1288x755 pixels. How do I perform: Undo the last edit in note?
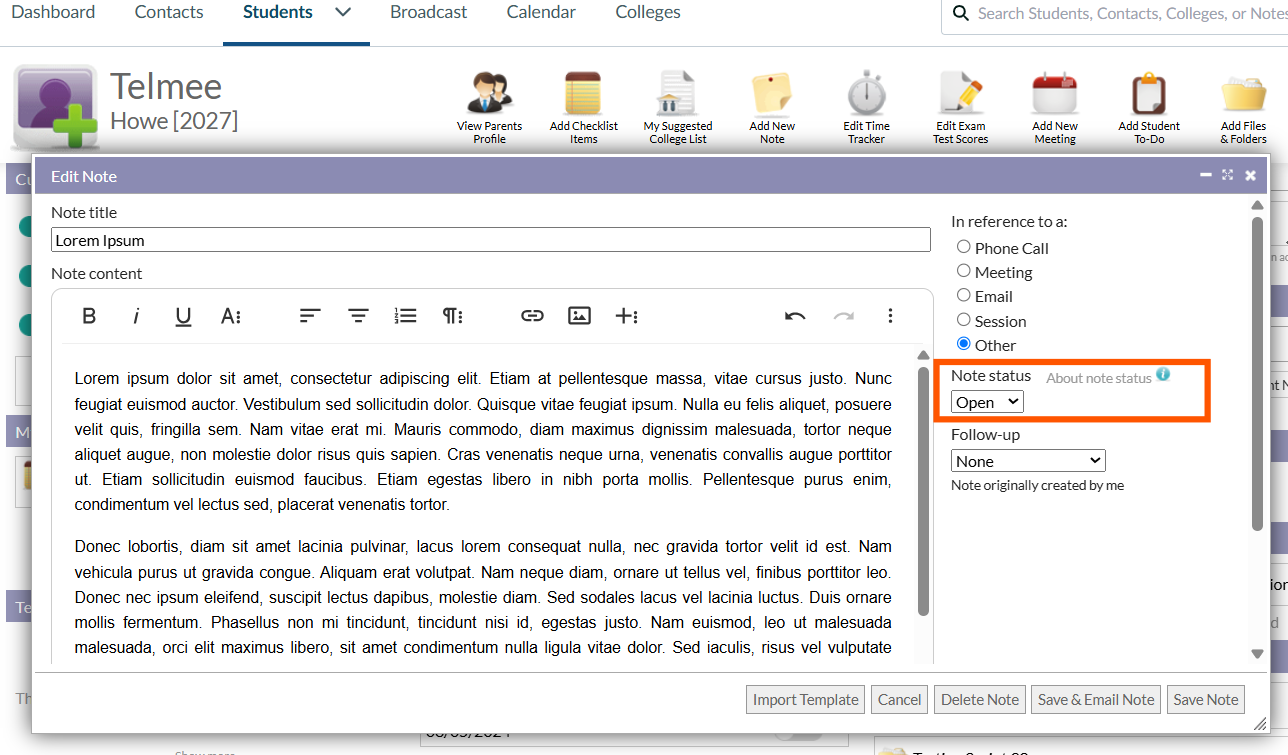pos(795,316)
